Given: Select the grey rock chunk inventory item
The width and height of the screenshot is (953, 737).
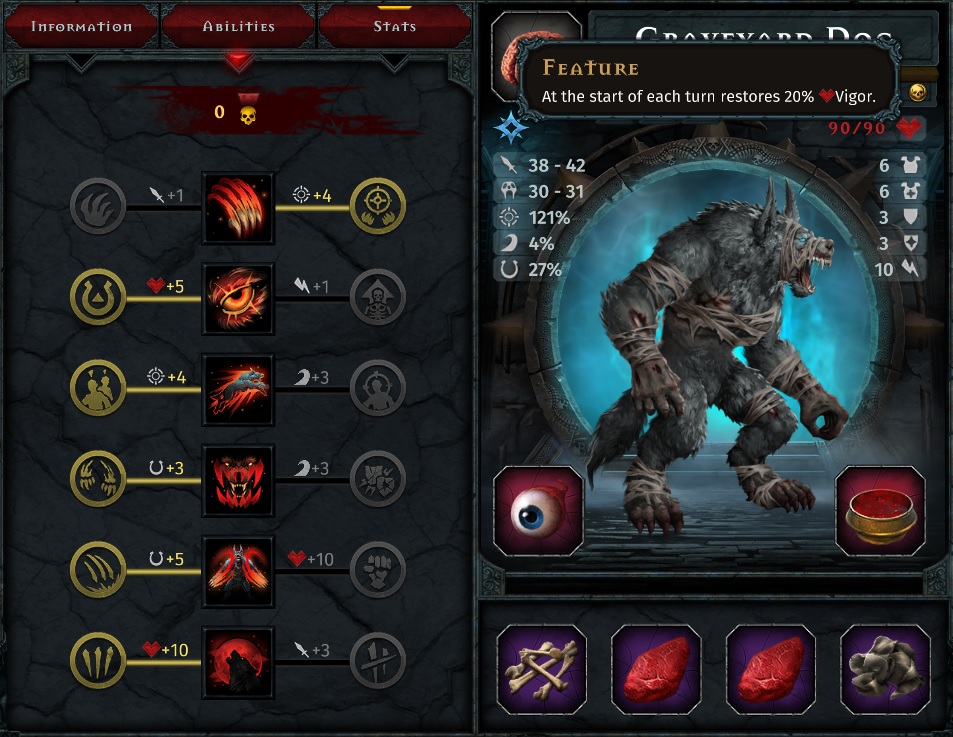Looking at the screenshot, I should (x=885, y=669).
